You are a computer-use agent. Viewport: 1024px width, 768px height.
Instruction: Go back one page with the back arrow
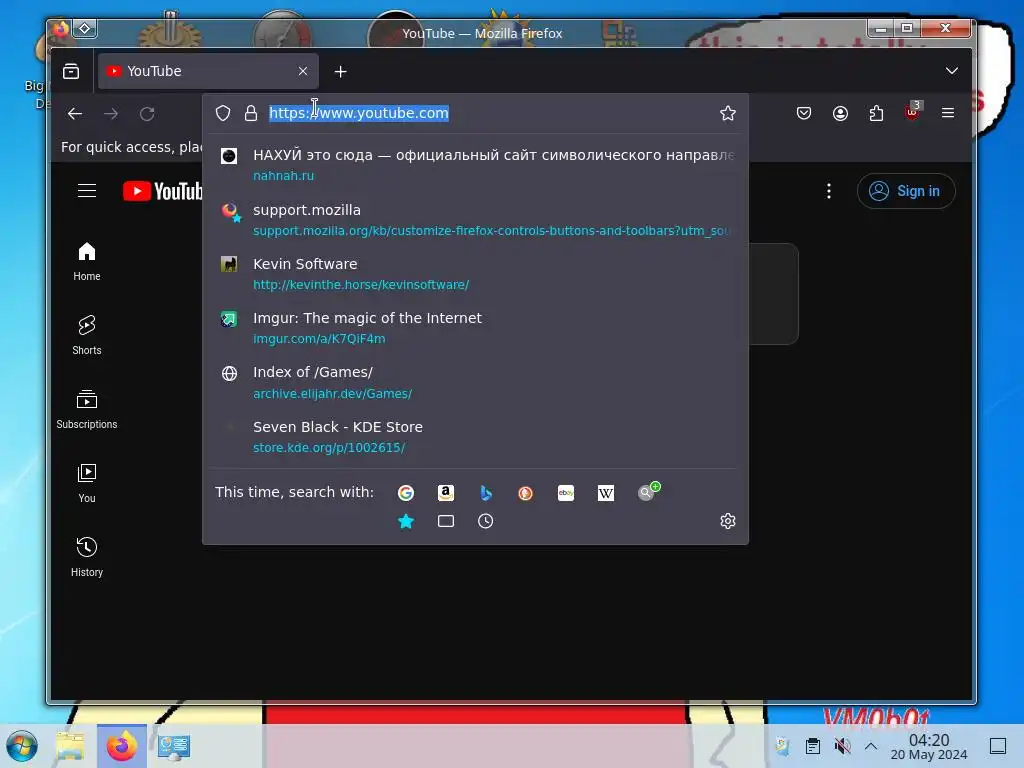[x=75, y=114]
